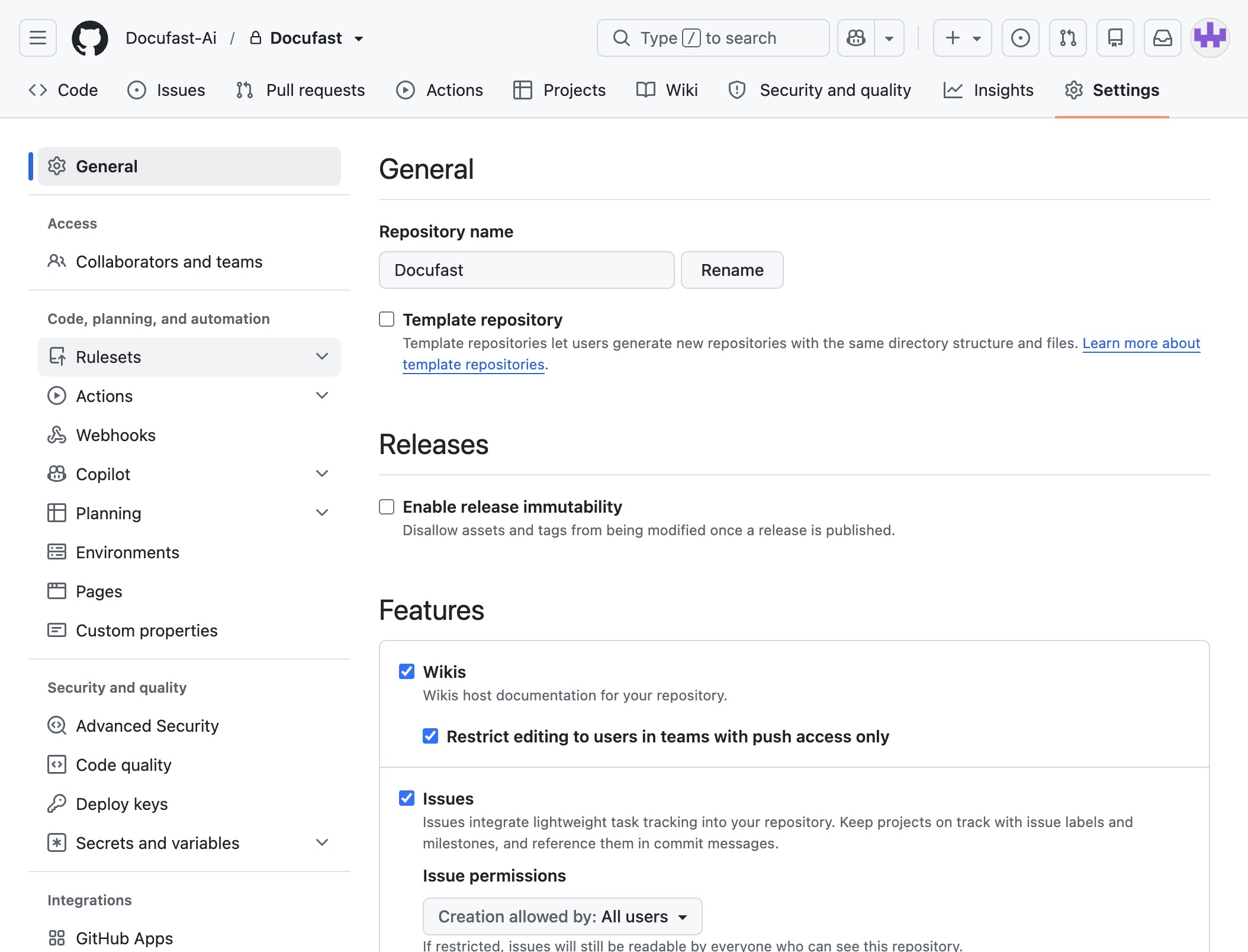Expand the Planning sidebar section chevron
Viewport: 1248px width, 952px height.
pos(322,513)
